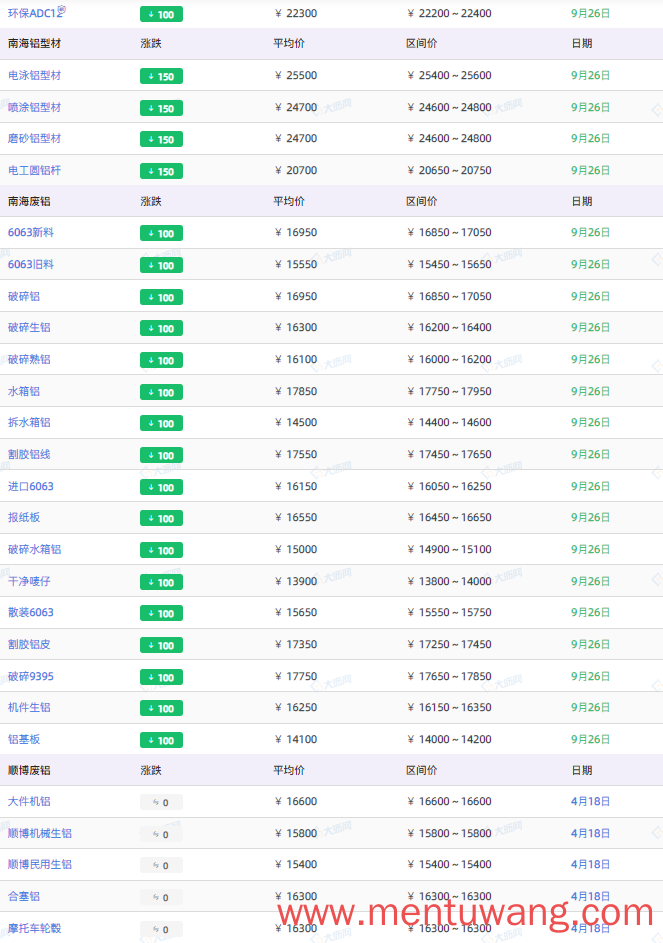Image resolution: width=663 pixels, height=943 pixels.
Task: Open the 散装6063 link
Action: click(x=31, y=613)
